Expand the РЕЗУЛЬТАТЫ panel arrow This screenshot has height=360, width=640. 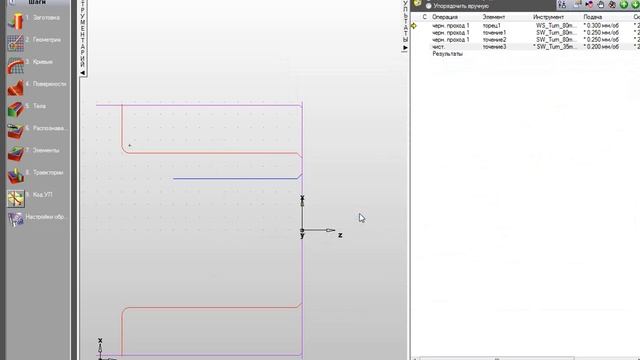pos(405,48)
